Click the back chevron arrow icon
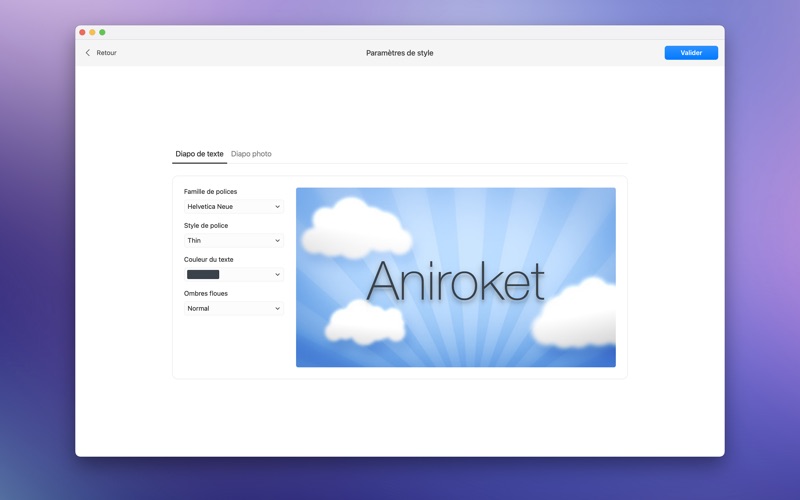 click(x=88, y=53)
